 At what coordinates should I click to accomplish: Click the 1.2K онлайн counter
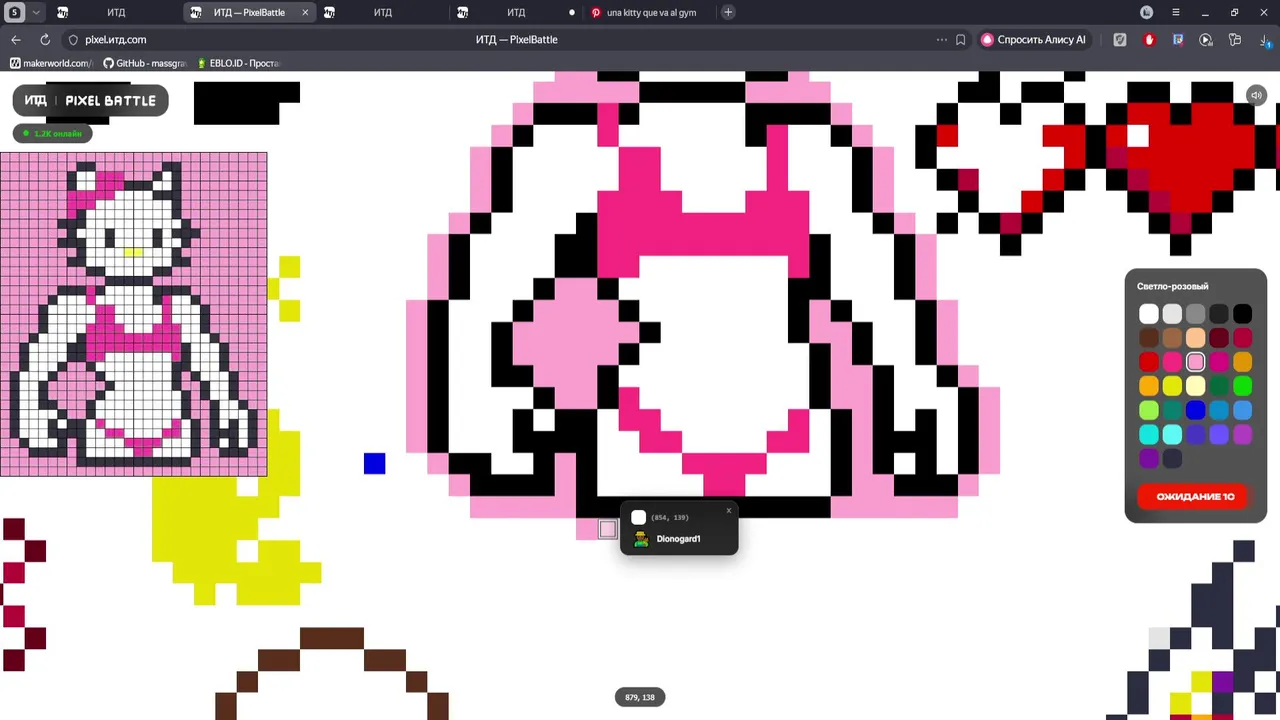(52, 133)
